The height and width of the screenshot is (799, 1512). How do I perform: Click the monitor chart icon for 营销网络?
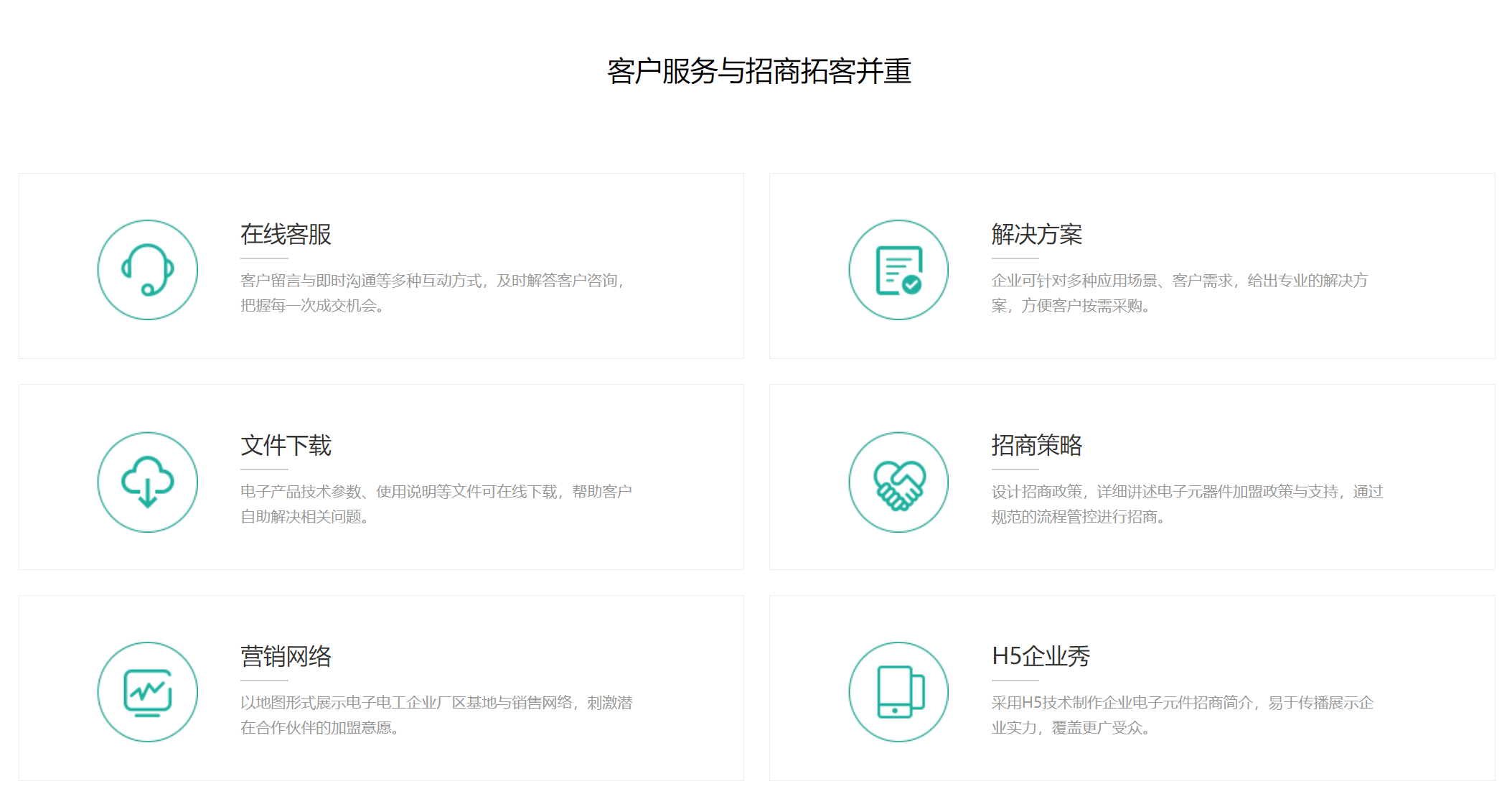147,692
